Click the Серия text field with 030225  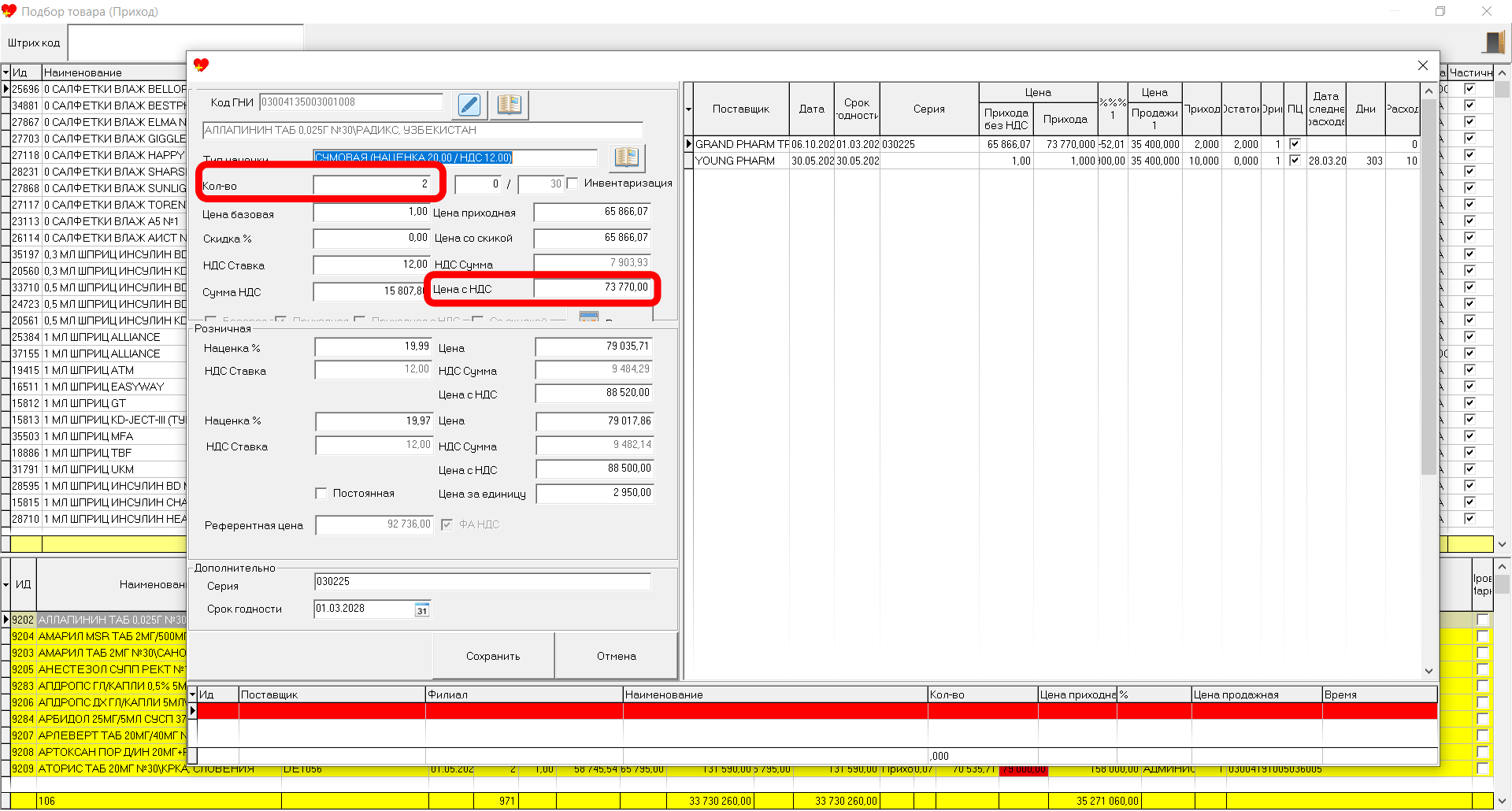tap(483, 582)
